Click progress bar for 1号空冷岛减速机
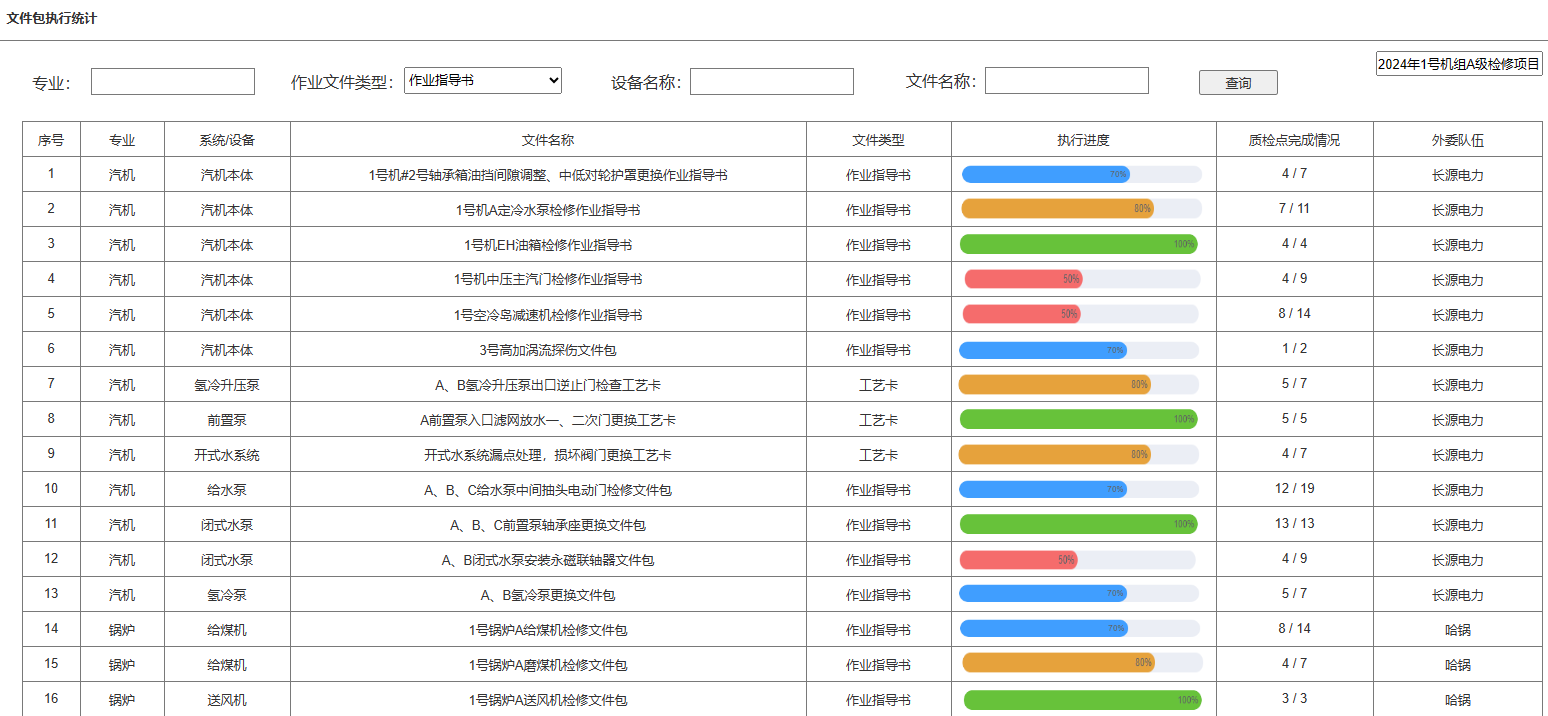1548x716 pixels. click(1081, 314)
